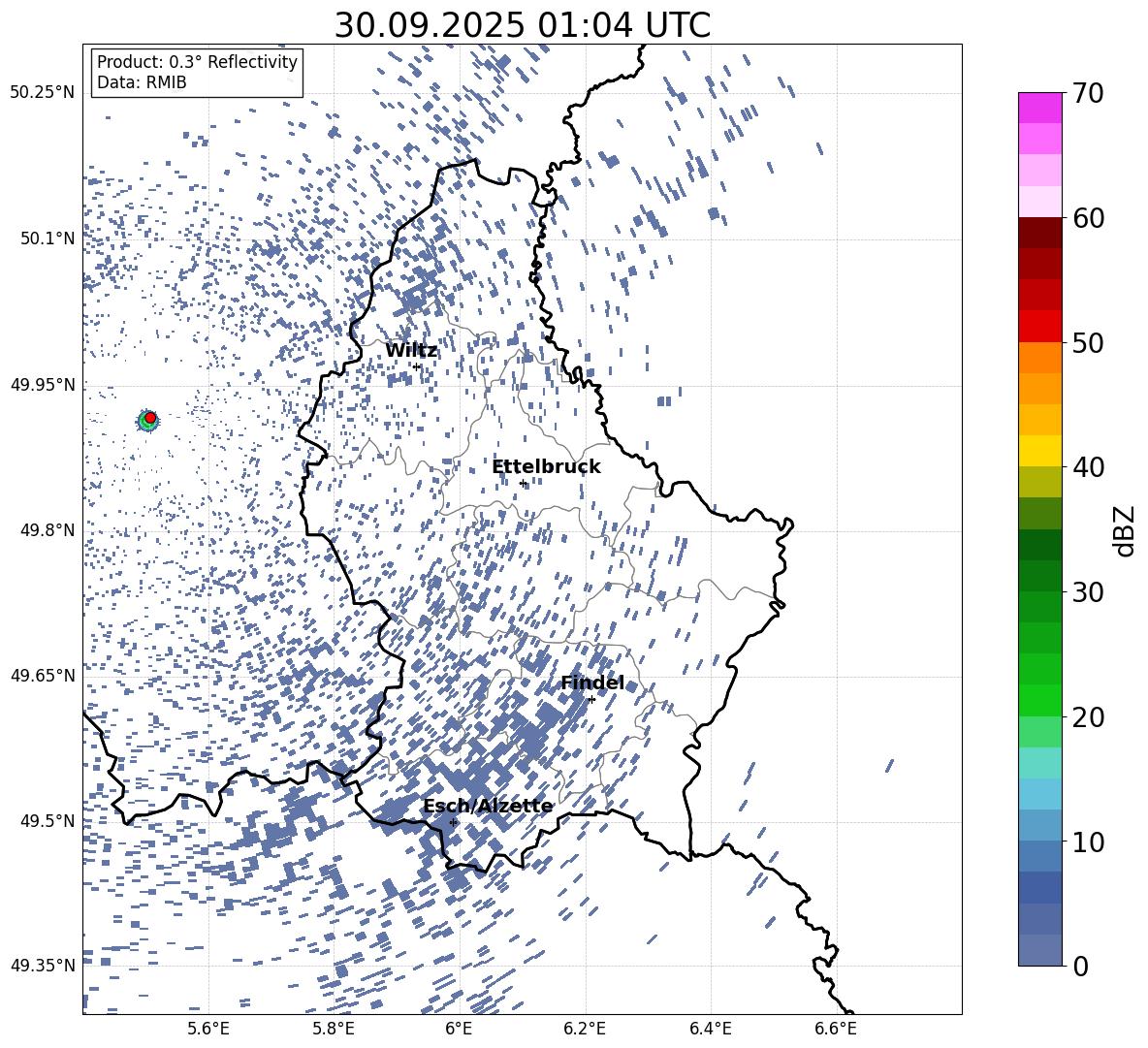
Task: Click the Ettelbruck station cross marker
Action: (523, 483)
